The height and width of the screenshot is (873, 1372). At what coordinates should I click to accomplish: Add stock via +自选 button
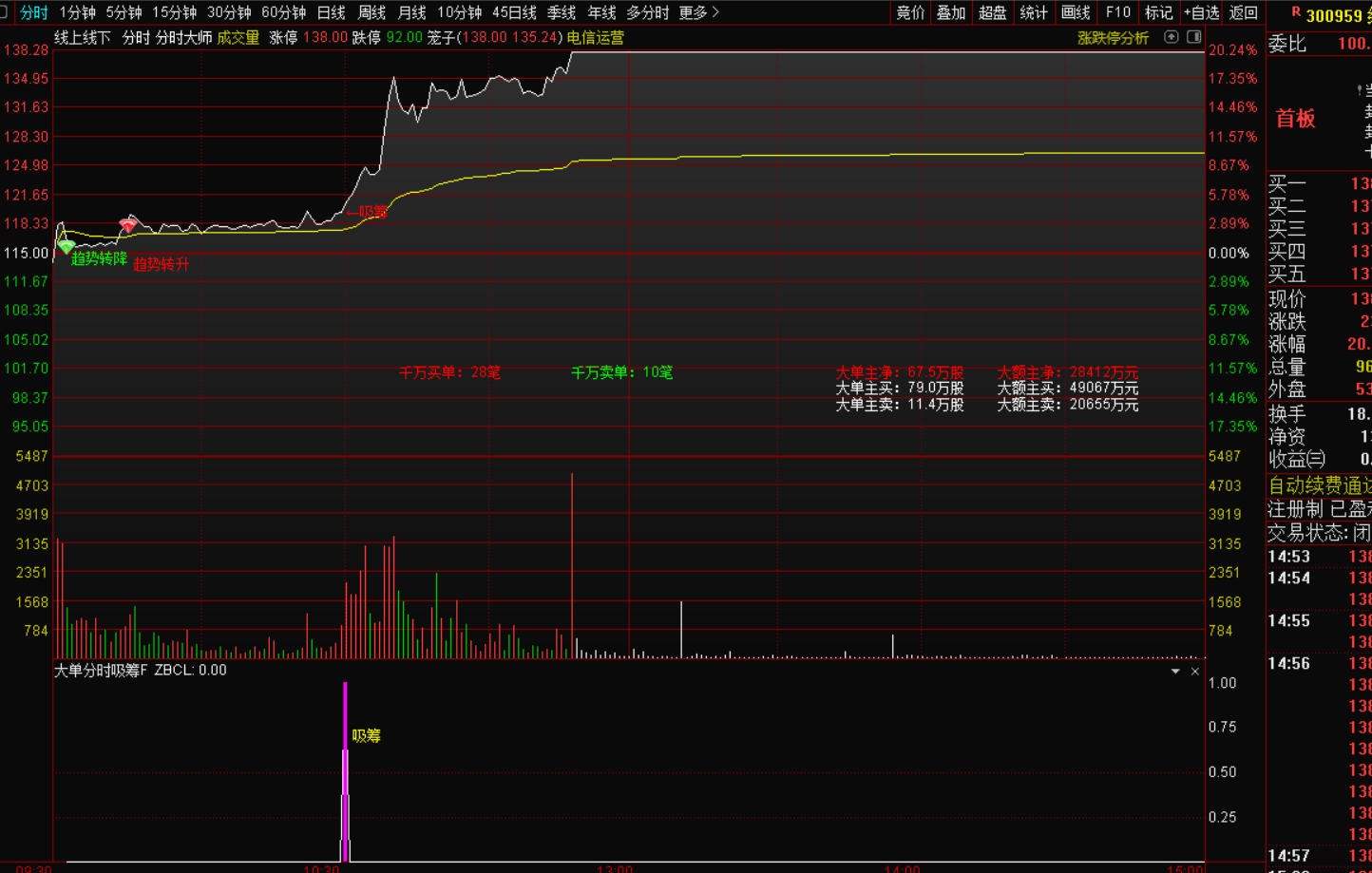pos(1201,12)
